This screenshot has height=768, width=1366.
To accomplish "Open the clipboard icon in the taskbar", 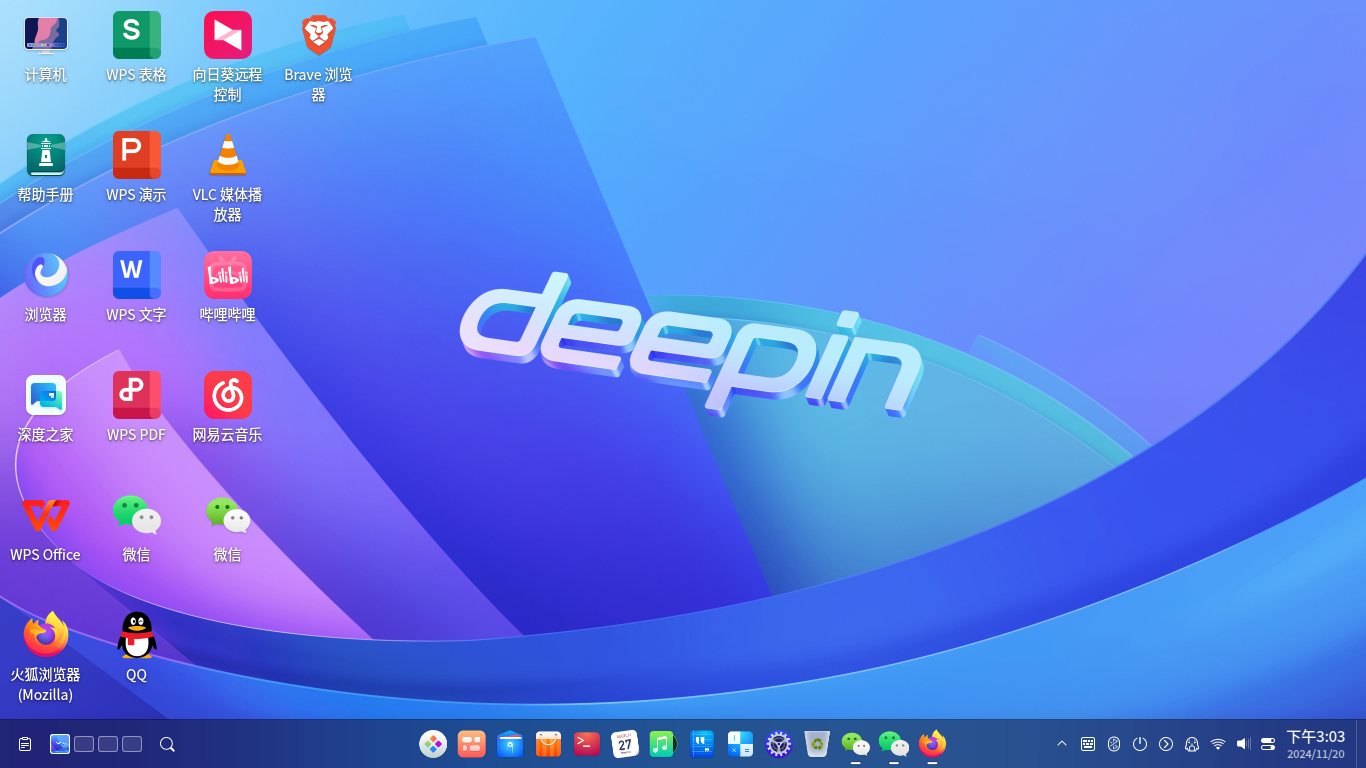I will point(25,744).
